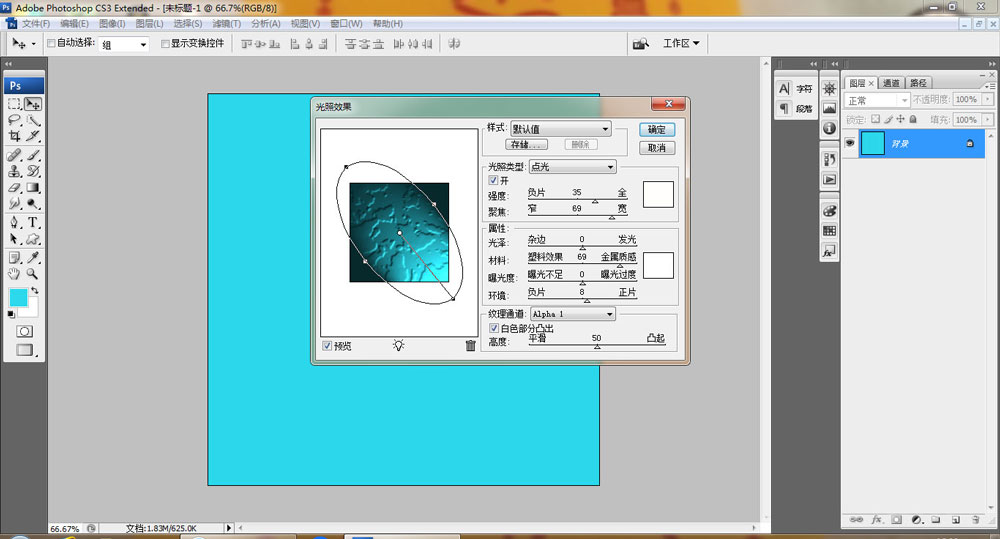Click the 高度 height slider

[x=596, y=346]
